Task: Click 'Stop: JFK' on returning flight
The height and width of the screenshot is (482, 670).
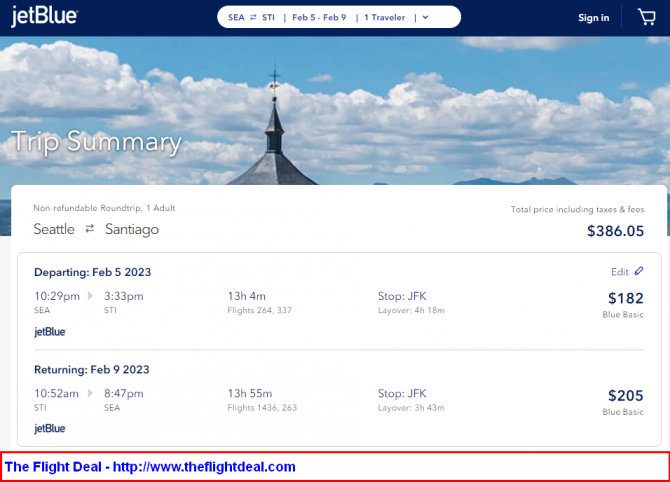Action: (402, 394)
